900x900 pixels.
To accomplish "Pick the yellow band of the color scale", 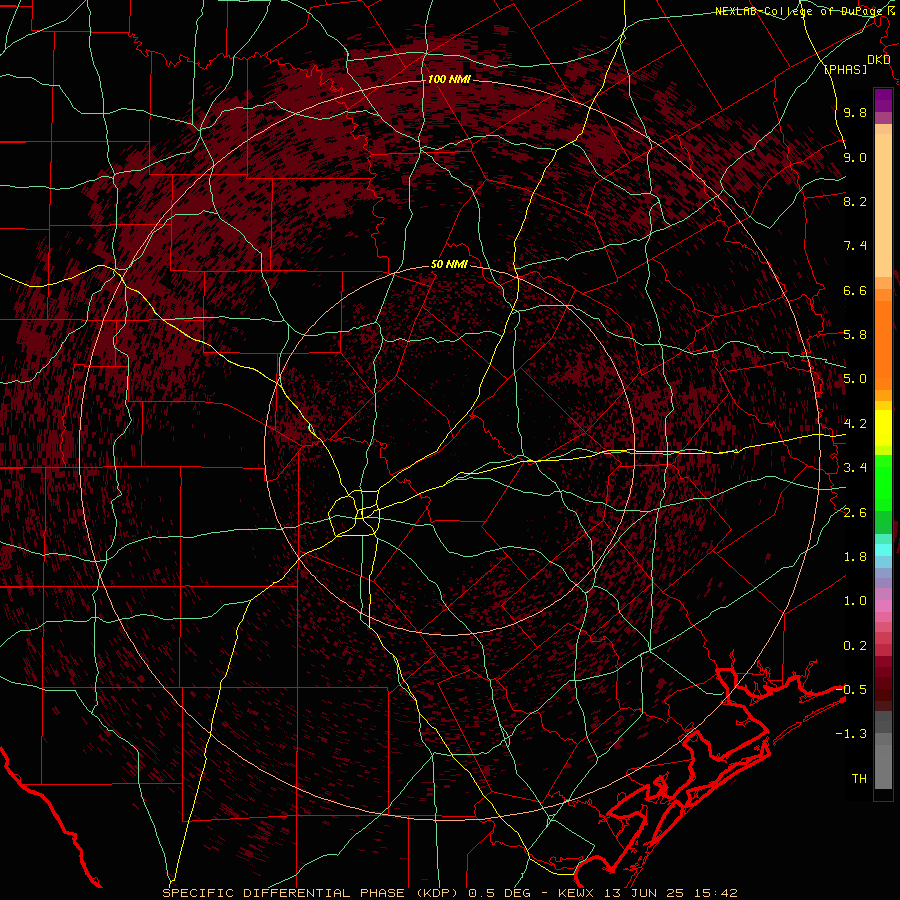I will coord(883,428).
